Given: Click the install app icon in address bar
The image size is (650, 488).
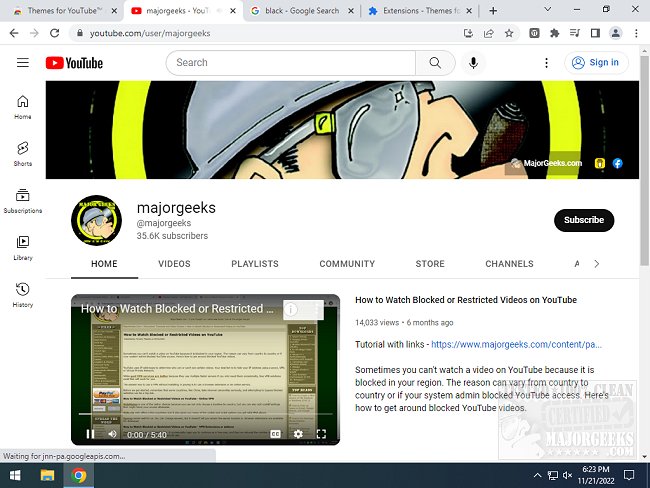Looking at the screenshot, I should 468,33.
